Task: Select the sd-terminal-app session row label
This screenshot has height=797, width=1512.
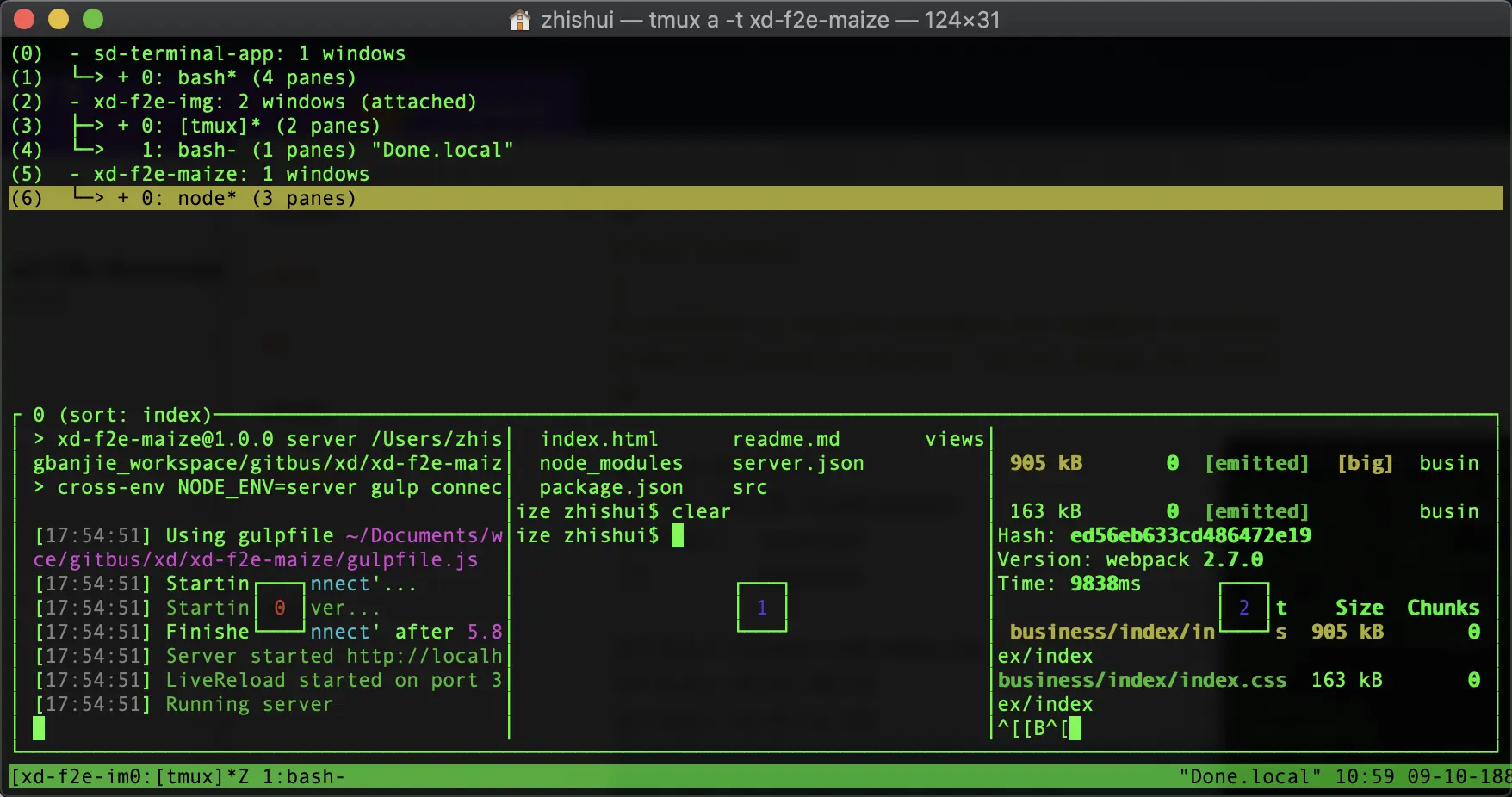Action: click(250, 53)
